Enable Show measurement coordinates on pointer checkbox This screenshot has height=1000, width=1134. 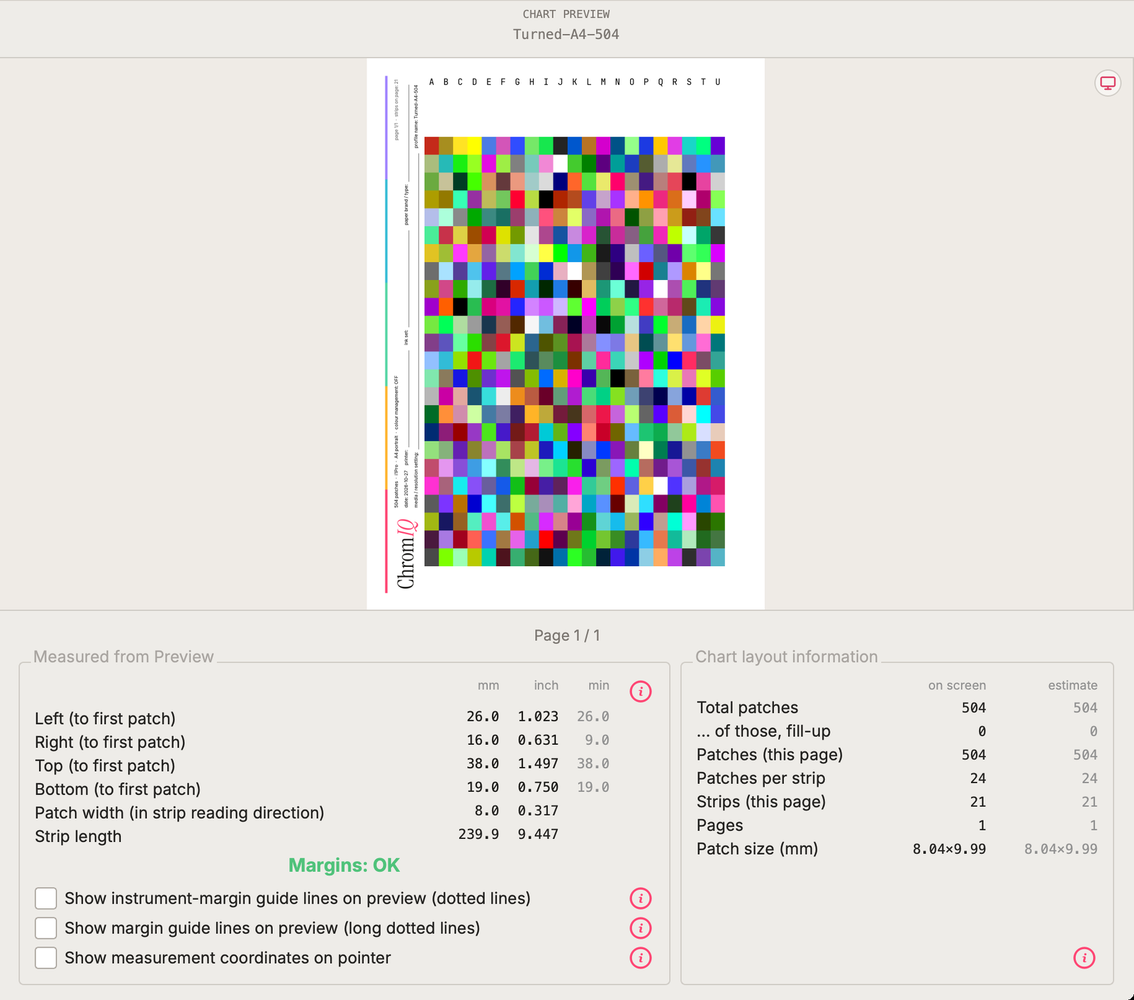[46, 958]
